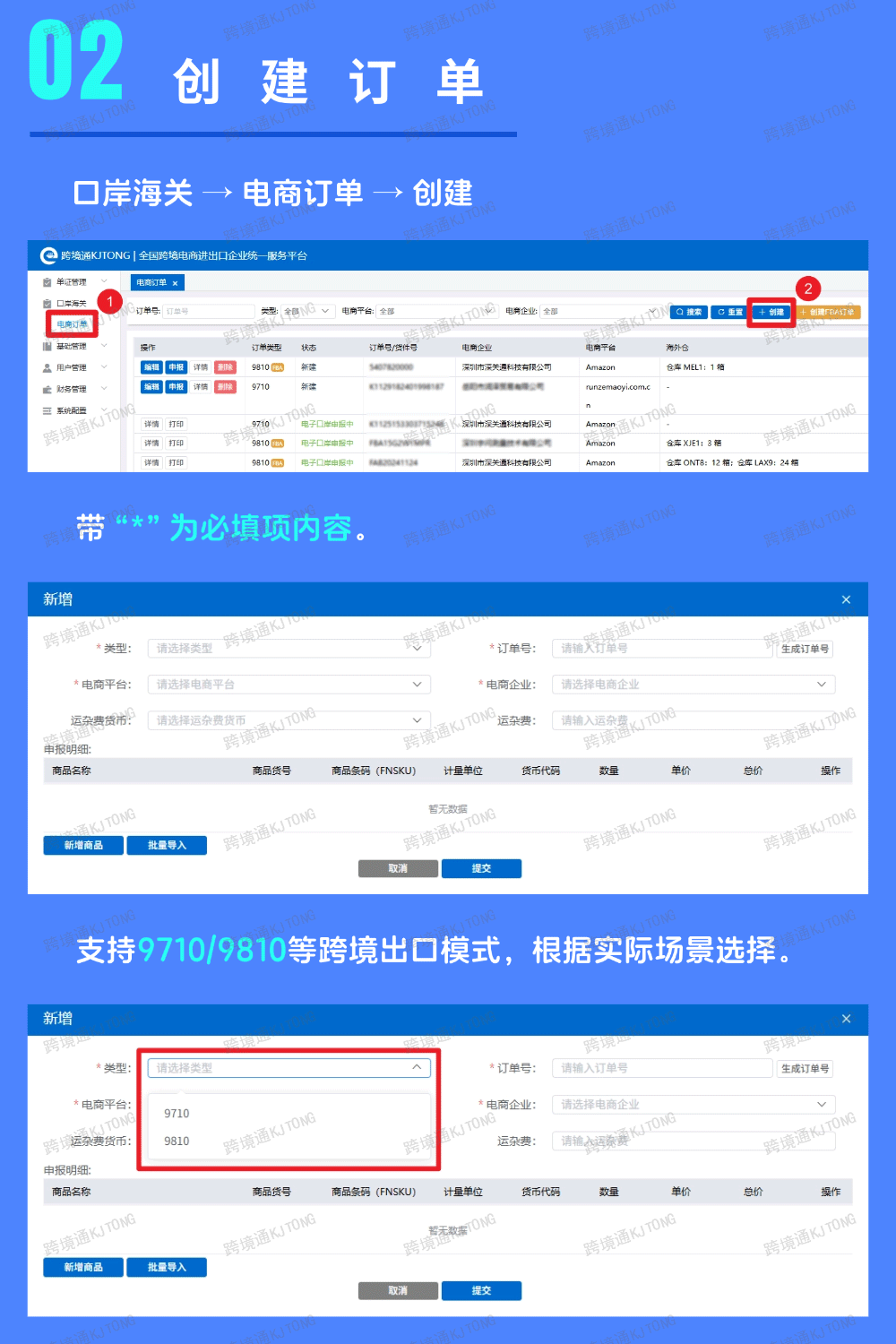Choose 9810 from the open type list

(177, 1142)
